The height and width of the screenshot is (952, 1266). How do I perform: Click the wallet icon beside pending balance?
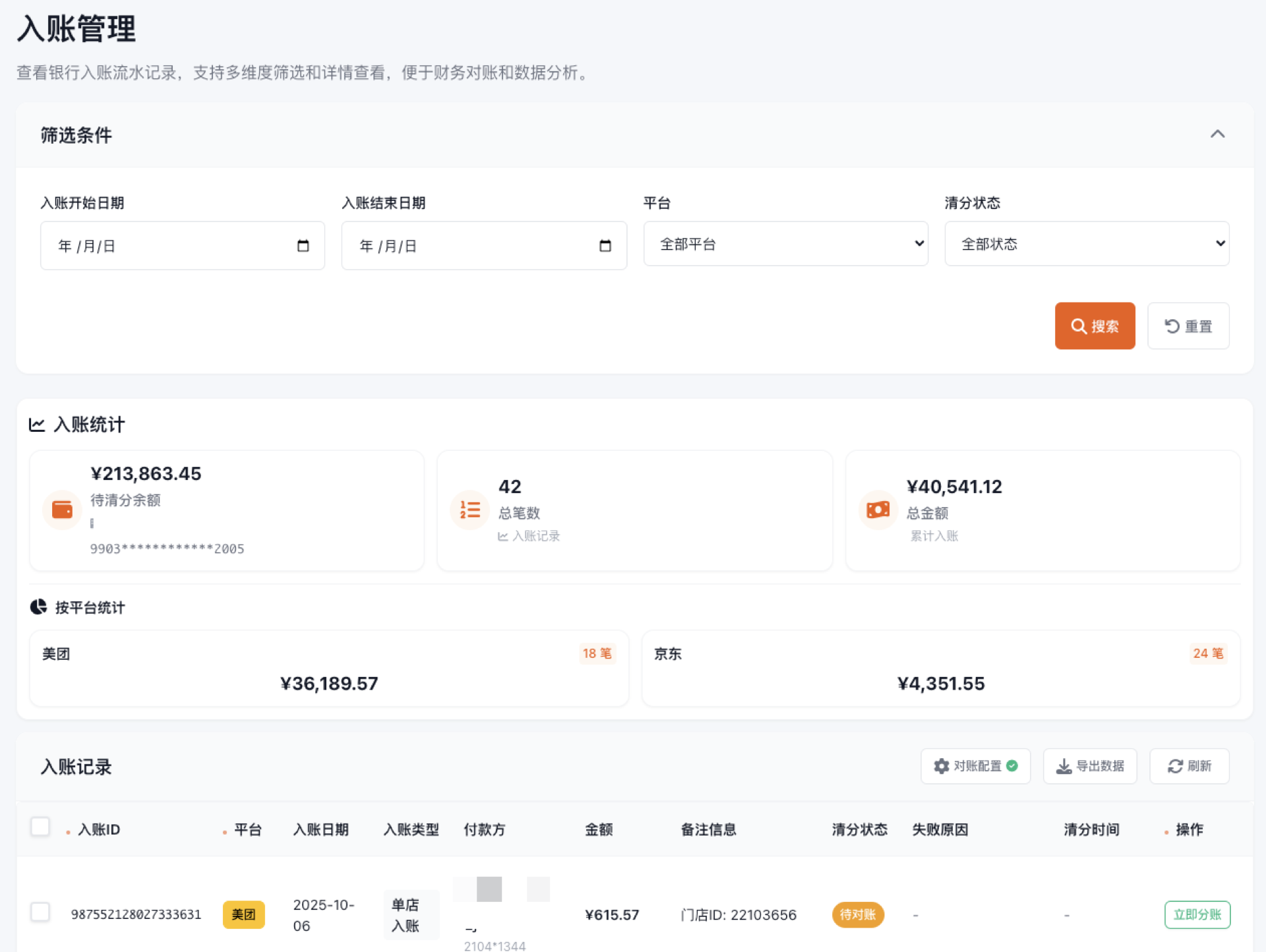pos(62,510)
